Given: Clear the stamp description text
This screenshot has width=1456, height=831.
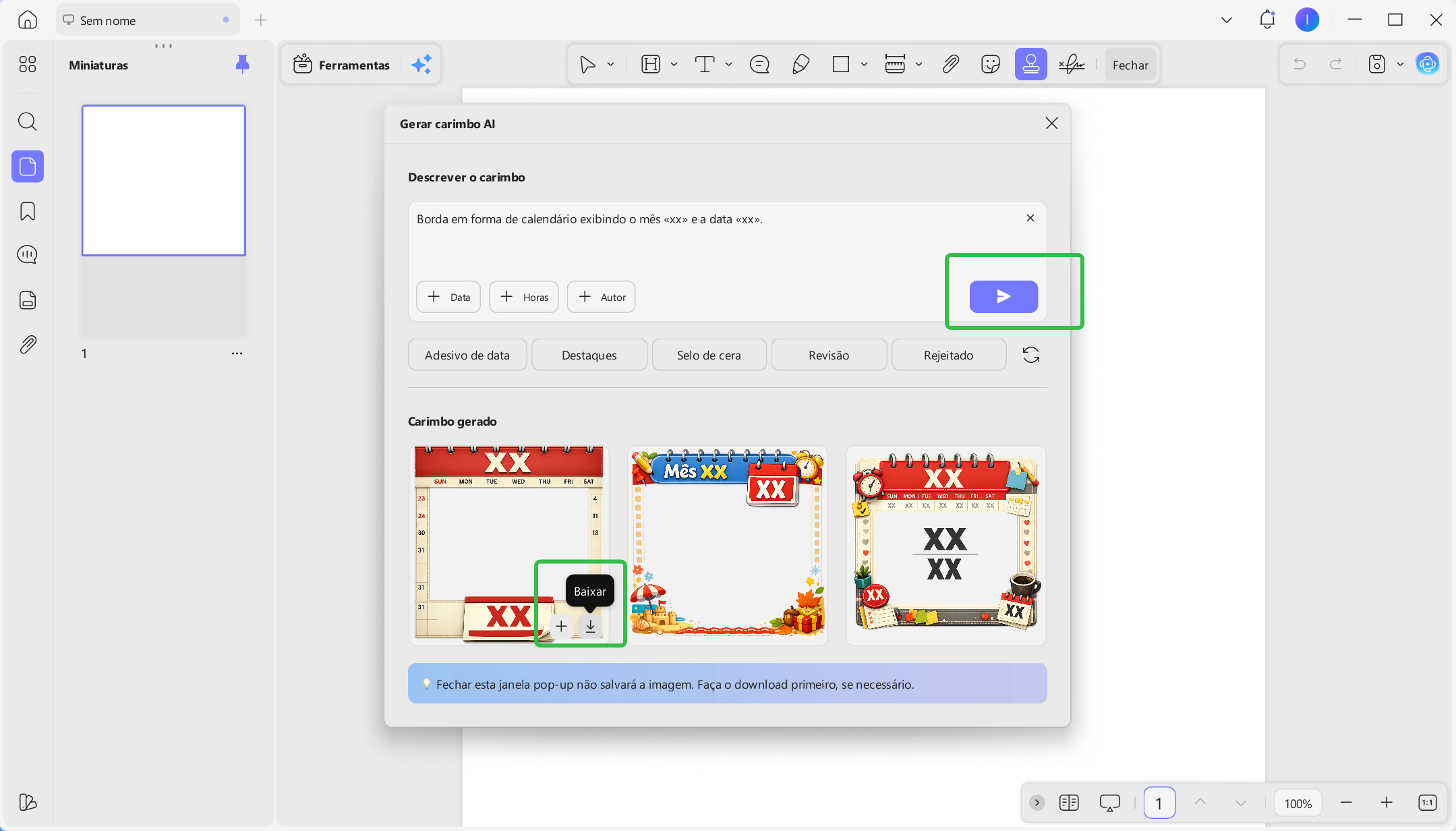Looking at the screenshot, I should click(1030, 218).
